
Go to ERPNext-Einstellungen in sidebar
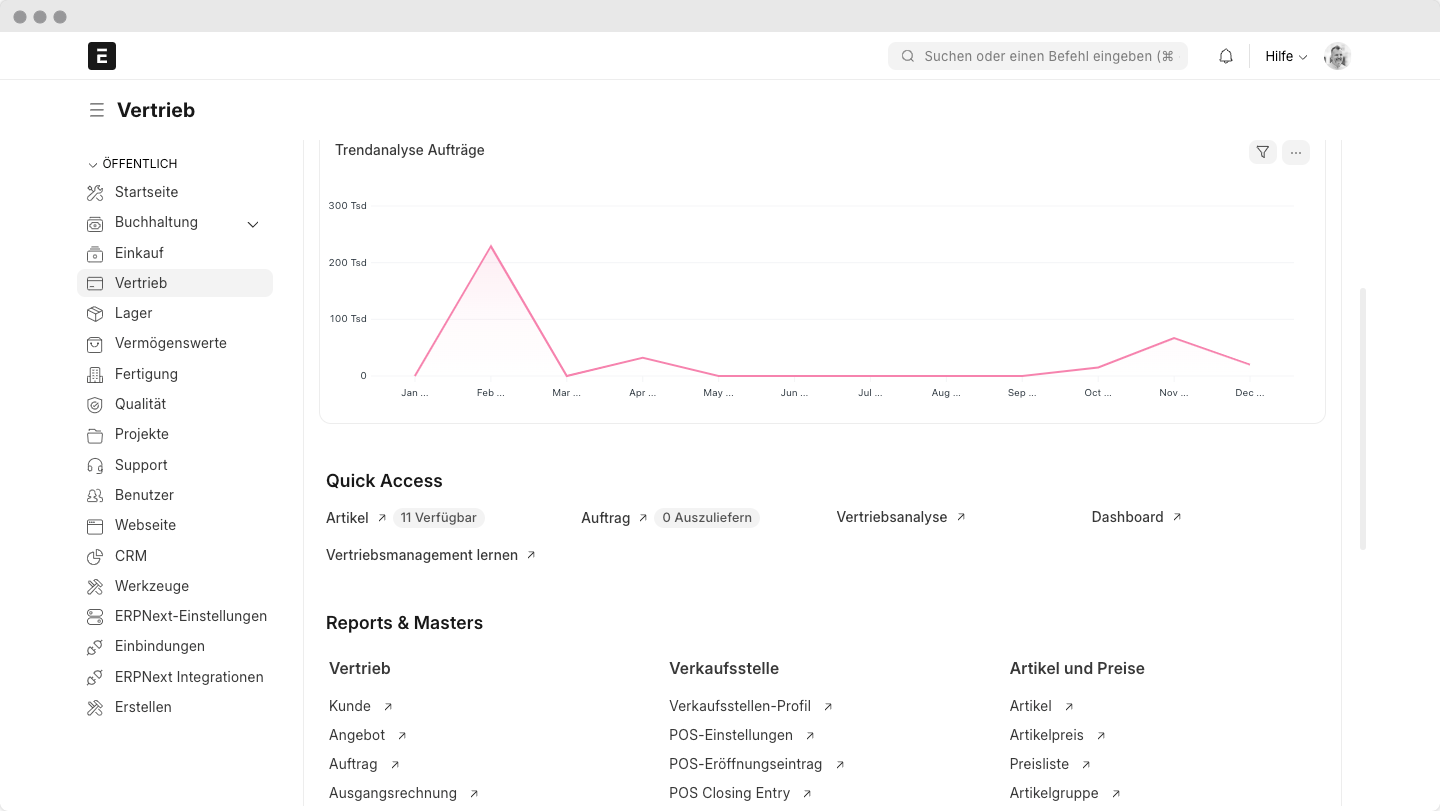[190, 616]
